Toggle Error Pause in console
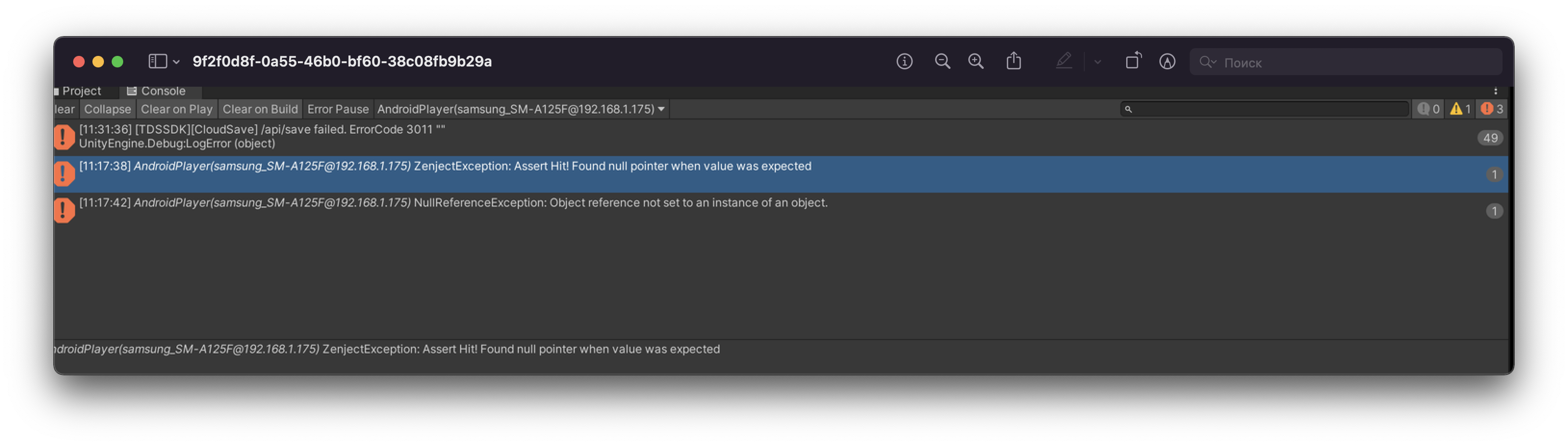 [x=338, y=110]
